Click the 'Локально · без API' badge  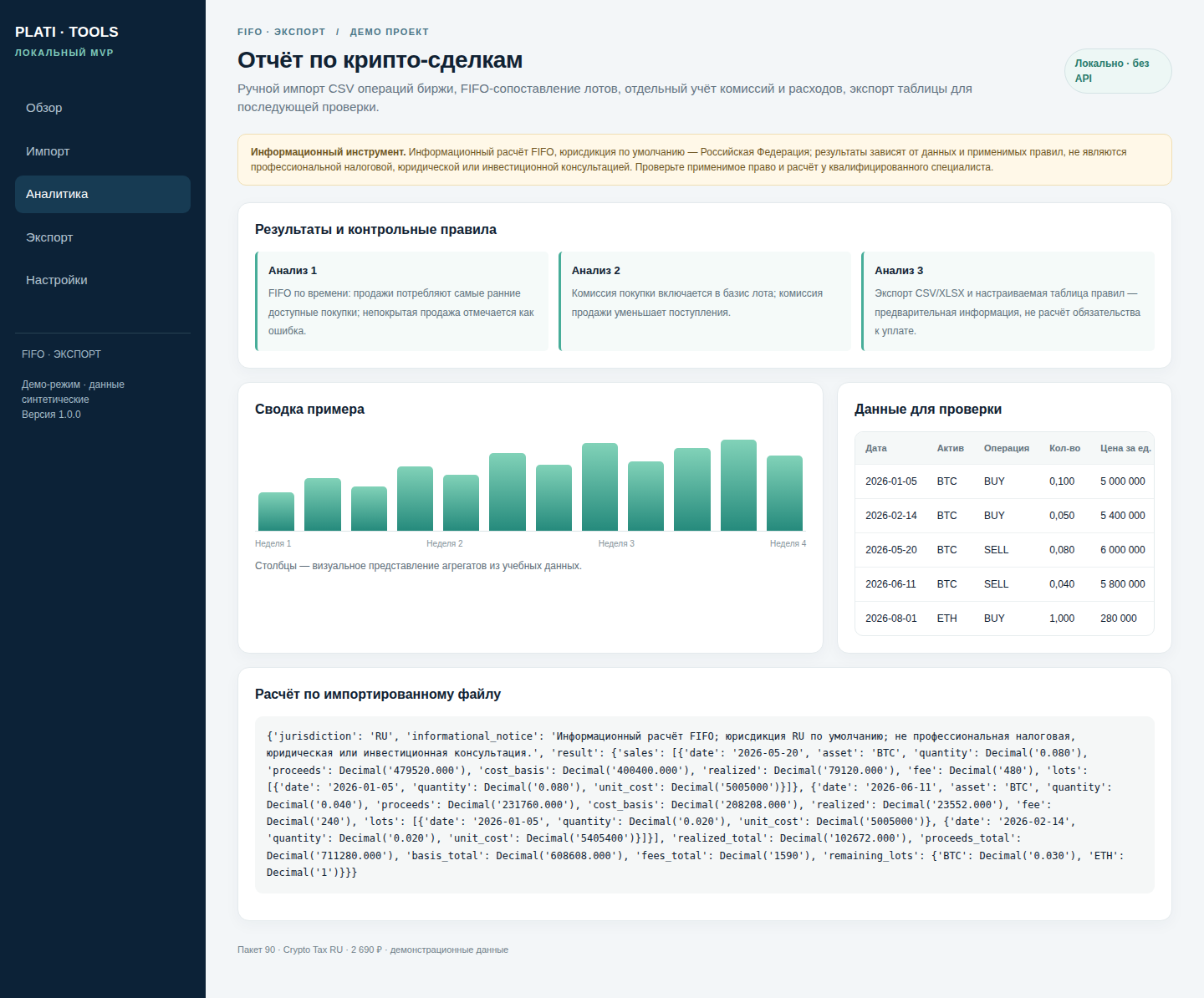(1118, 71)
